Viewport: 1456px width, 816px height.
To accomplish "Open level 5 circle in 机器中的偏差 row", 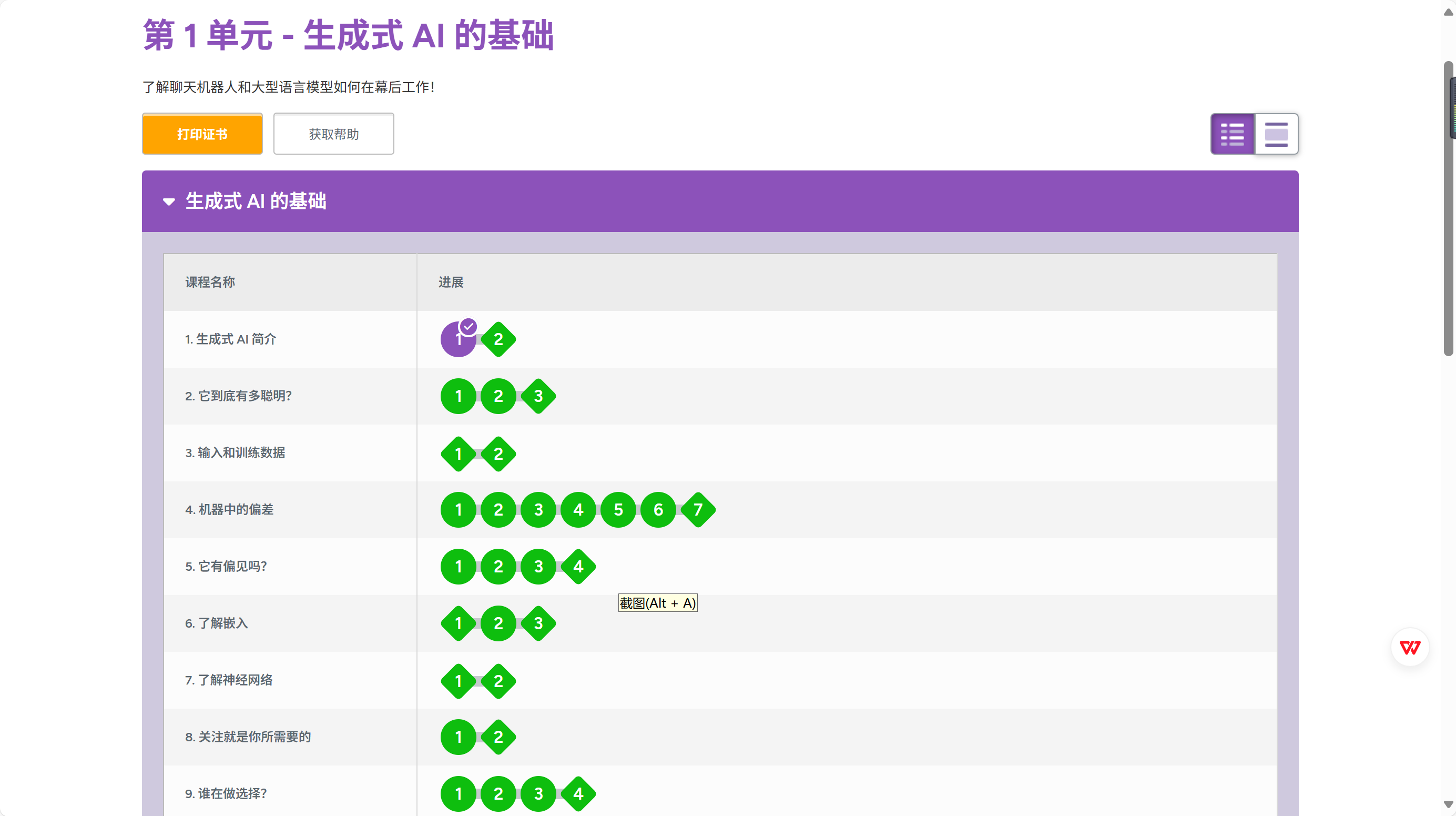I will click(x=618, y=509).
